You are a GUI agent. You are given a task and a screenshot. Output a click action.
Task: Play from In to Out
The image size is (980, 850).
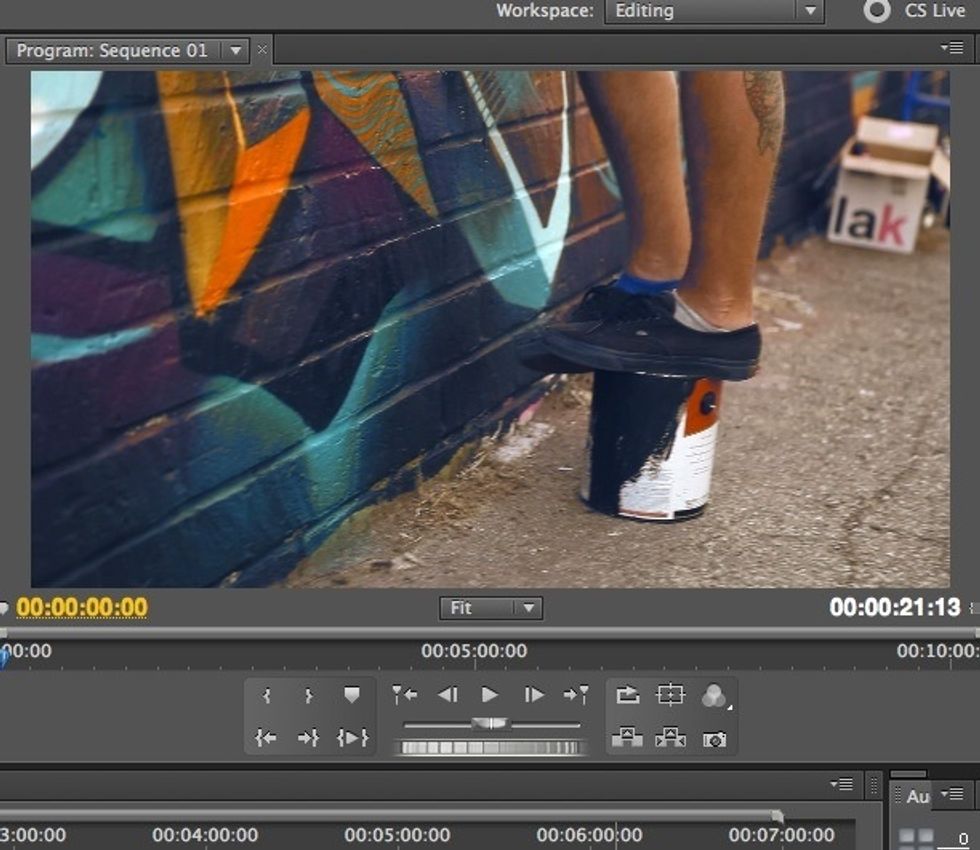click(x=350, y=737)
